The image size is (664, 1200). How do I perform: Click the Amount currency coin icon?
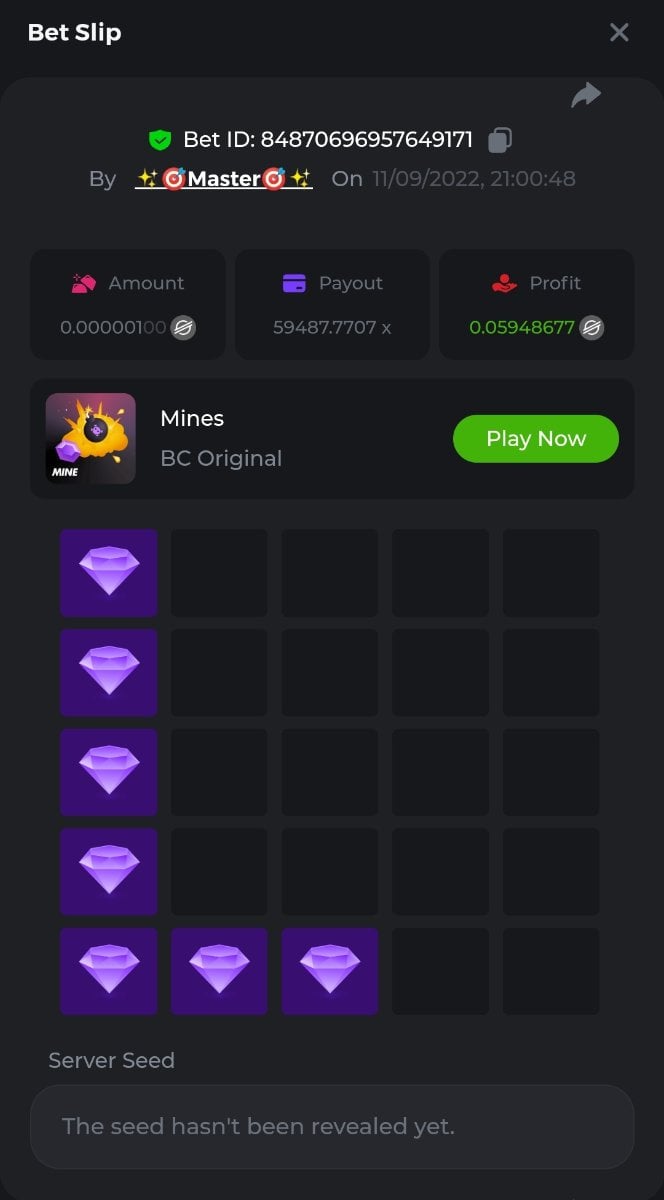[x=183, y=327]
